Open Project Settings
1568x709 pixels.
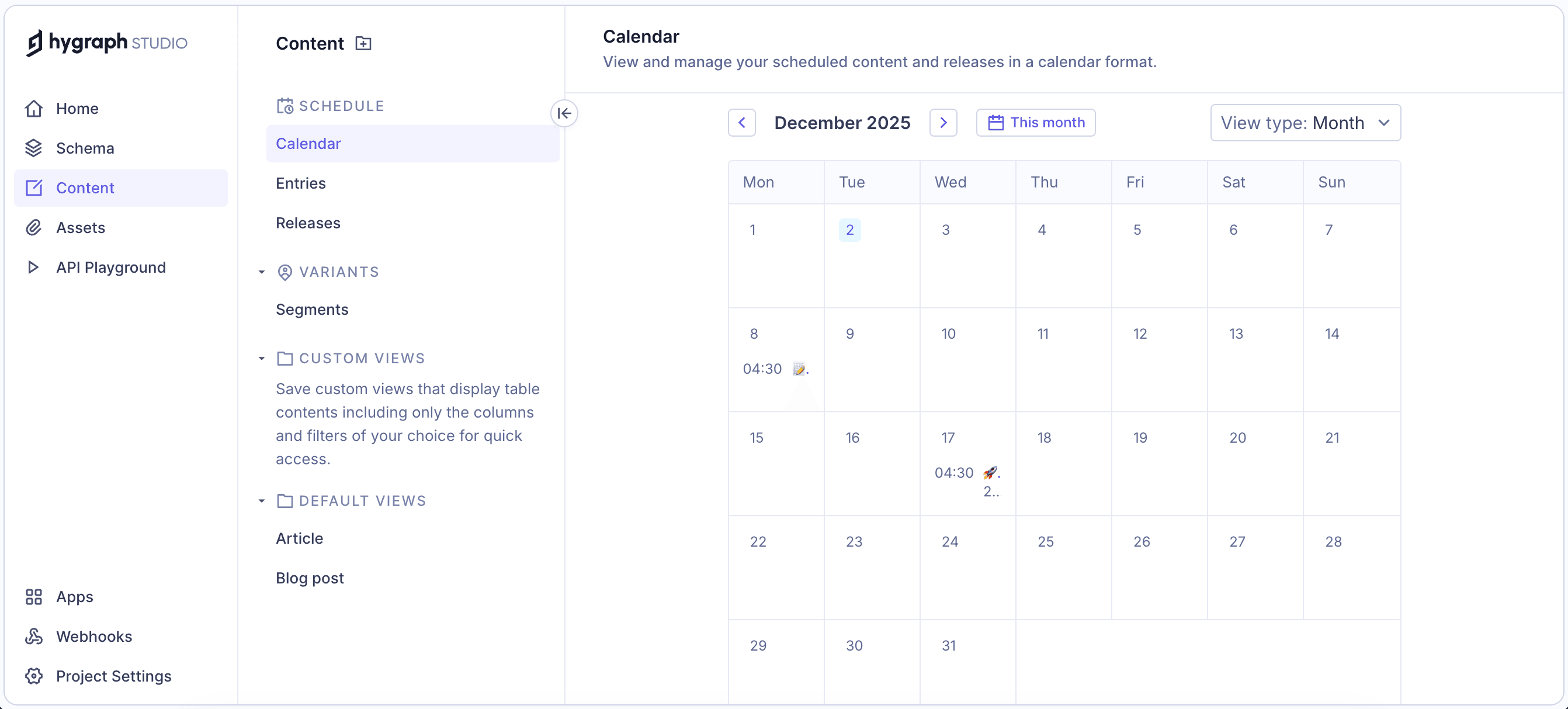113,676
